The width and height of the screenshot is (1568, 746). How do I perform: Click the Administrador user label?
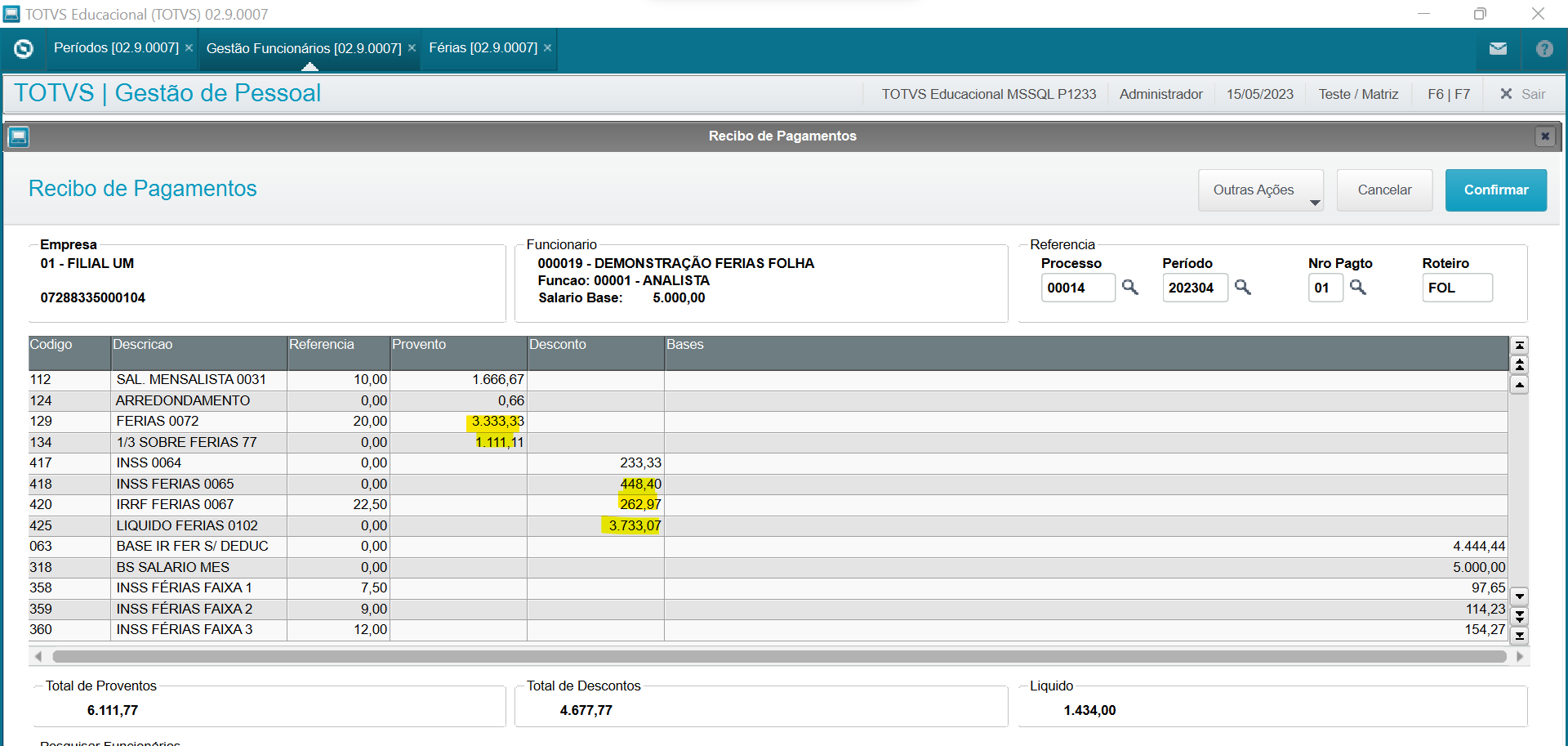click(1160, 94)
